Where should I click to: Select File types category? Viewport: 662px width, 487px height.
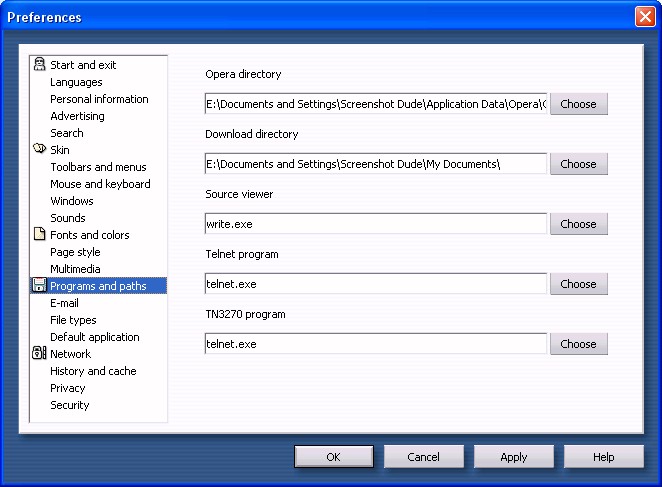pyautogui.click(x=73, y=320)
